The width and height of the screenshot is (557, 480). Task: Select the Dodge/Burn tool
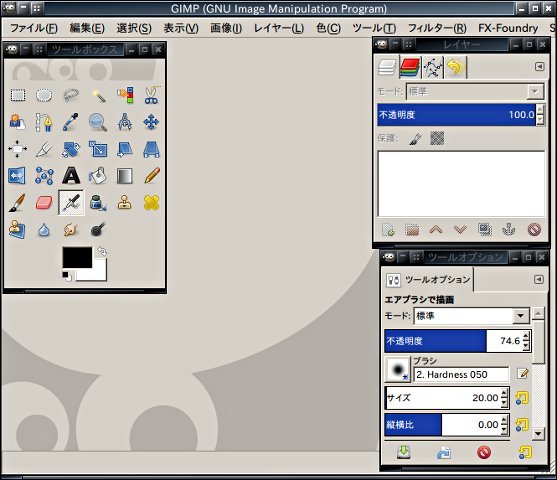click(x=98, y=230)
